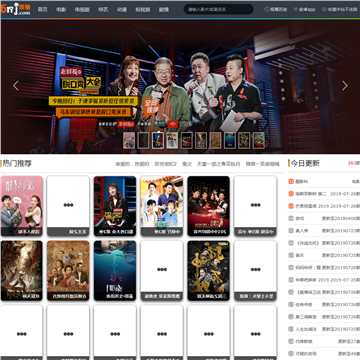This screenshot has width=360, height=360.
Task: Click the site logo in header
Action: coord(15,9)
